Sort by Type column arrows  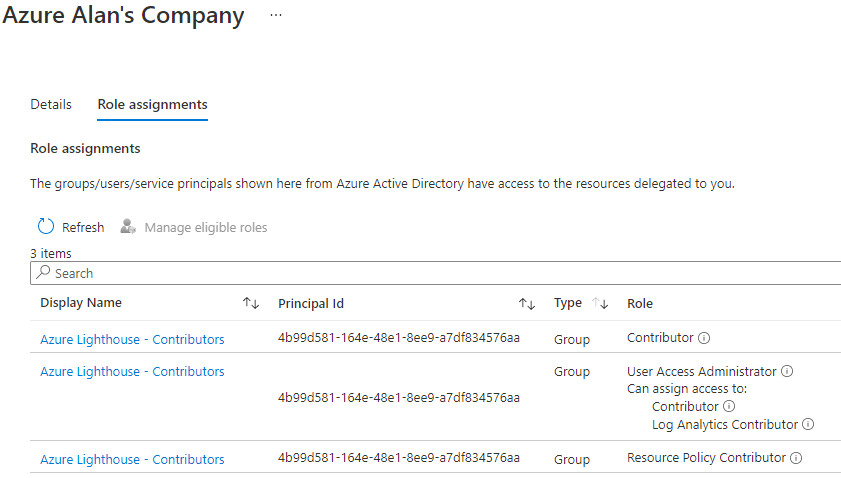click(x=601, y=303)
